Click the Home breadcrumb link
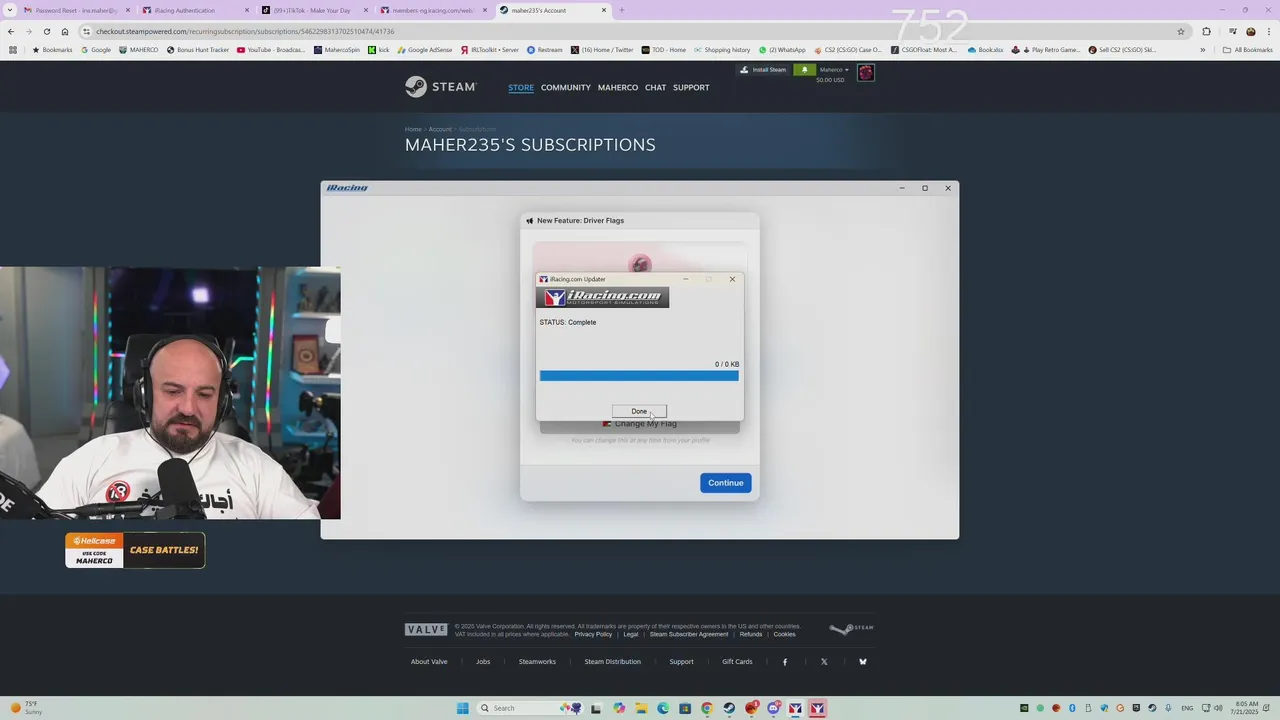This screenshot has width=1280, height=720. [413, 129]
